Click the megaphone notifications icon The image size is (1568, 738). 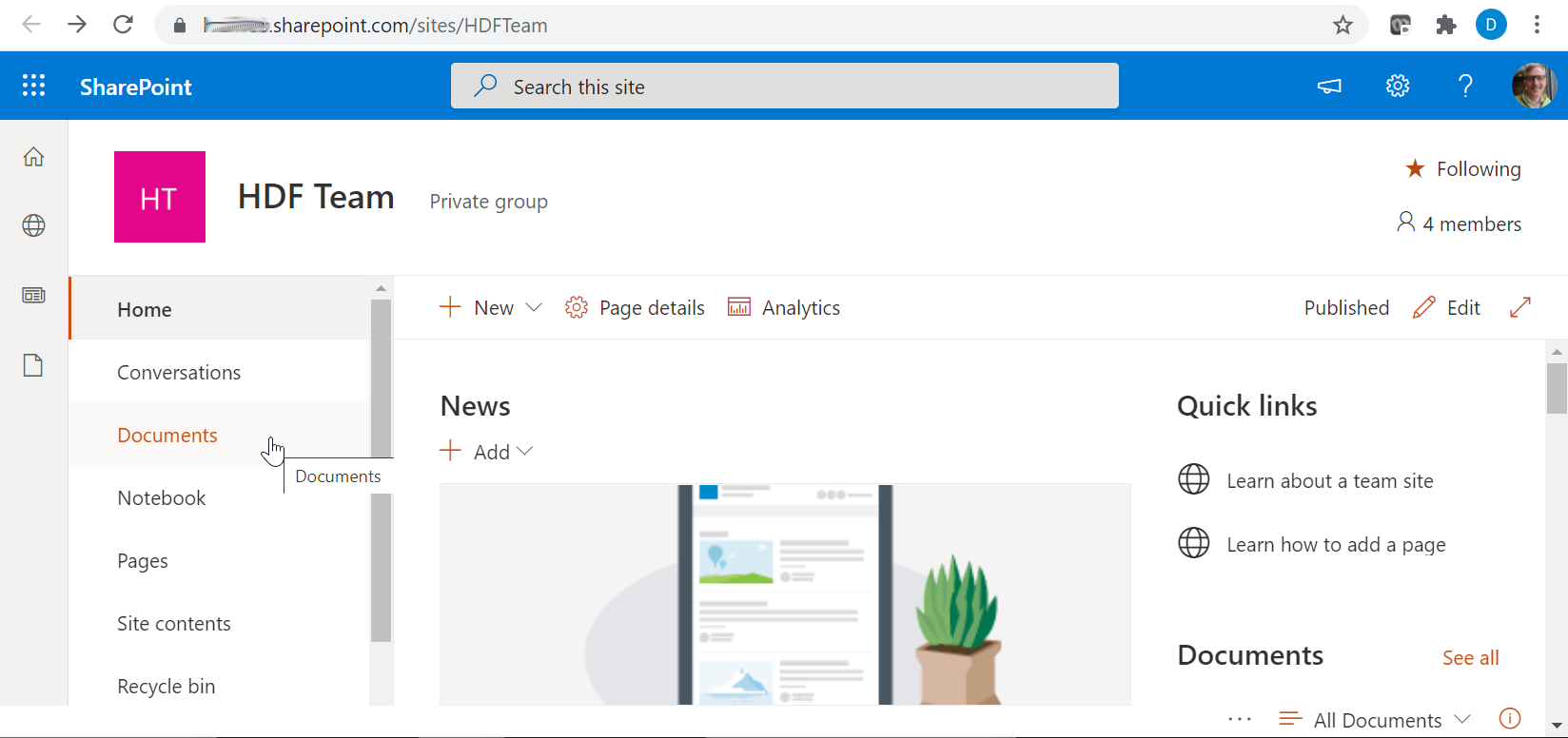(x=1329, y=87)
